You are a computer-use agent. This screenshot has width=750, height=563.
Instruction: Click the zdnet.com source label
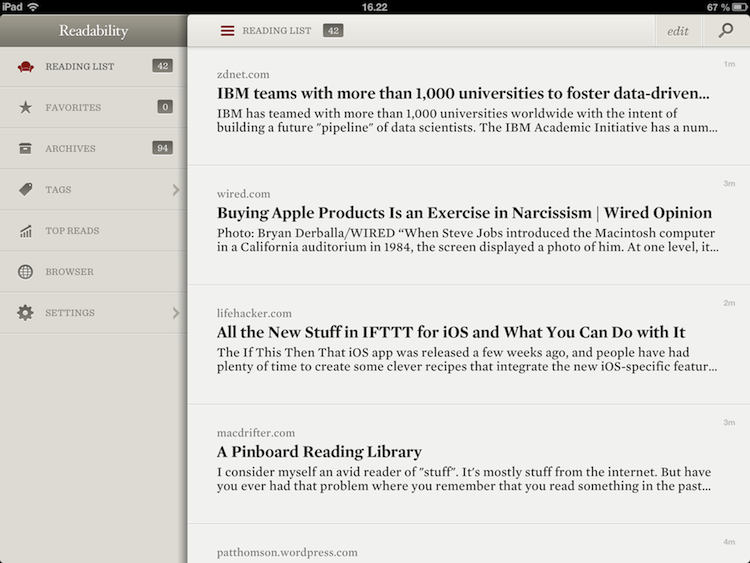[x=243, y=75]
